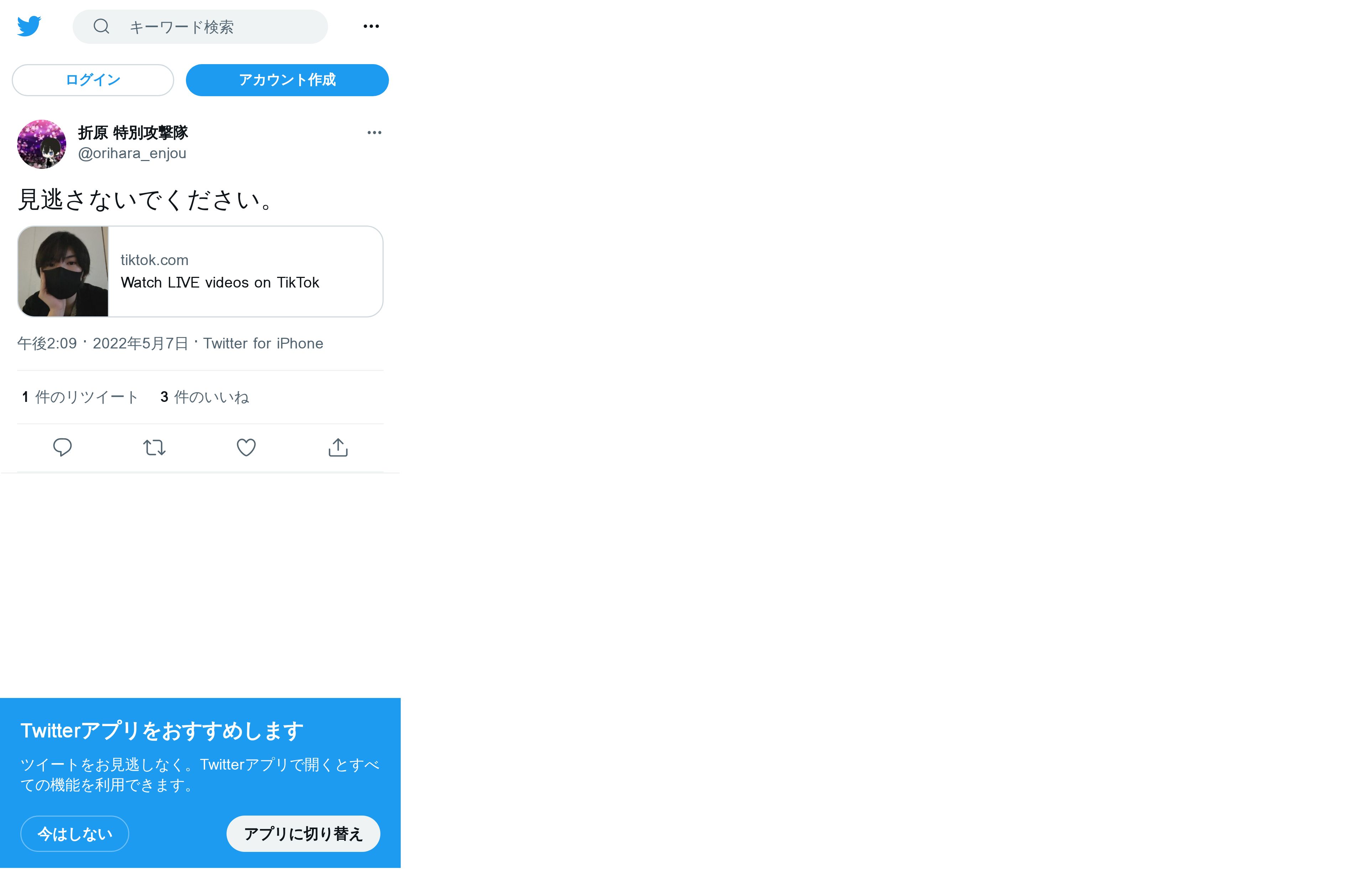This screenshot has width=1372, height=869.
Task: Open the TikTok LIVE card thumbnail
Action: click(x=63, y=272)
